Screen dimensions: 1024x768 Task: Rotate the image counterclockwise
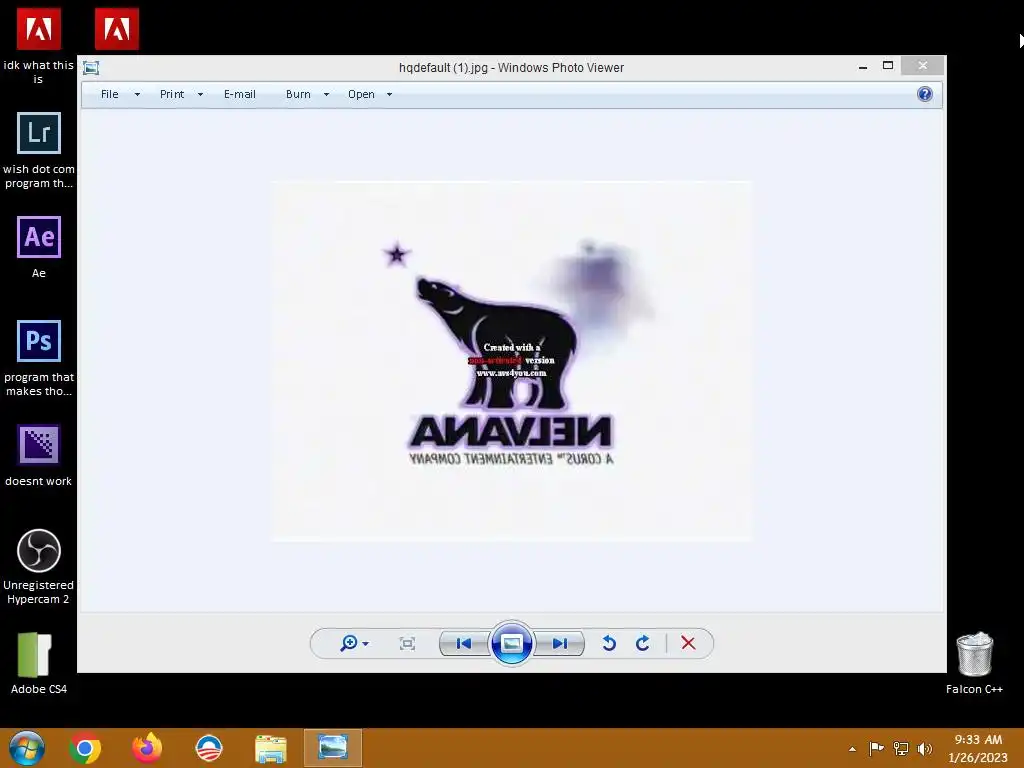(609, 643)
